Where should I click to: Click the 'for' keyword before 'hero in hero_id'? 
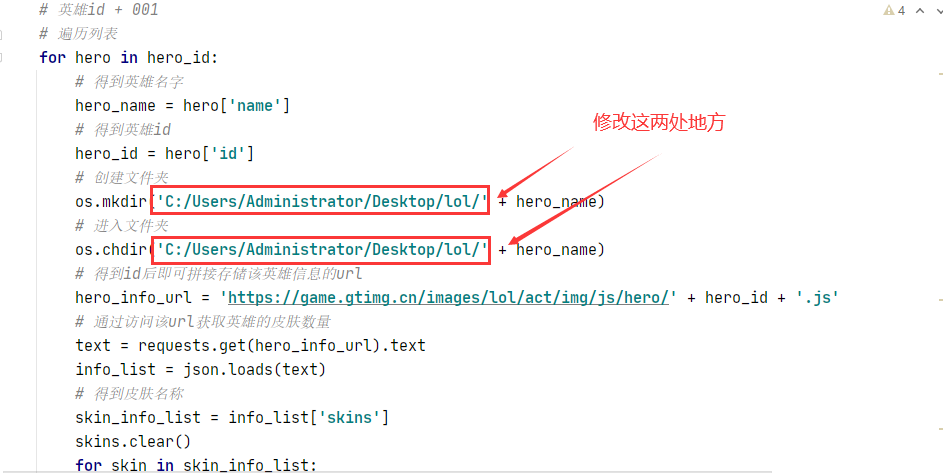(x=52, y=58)
